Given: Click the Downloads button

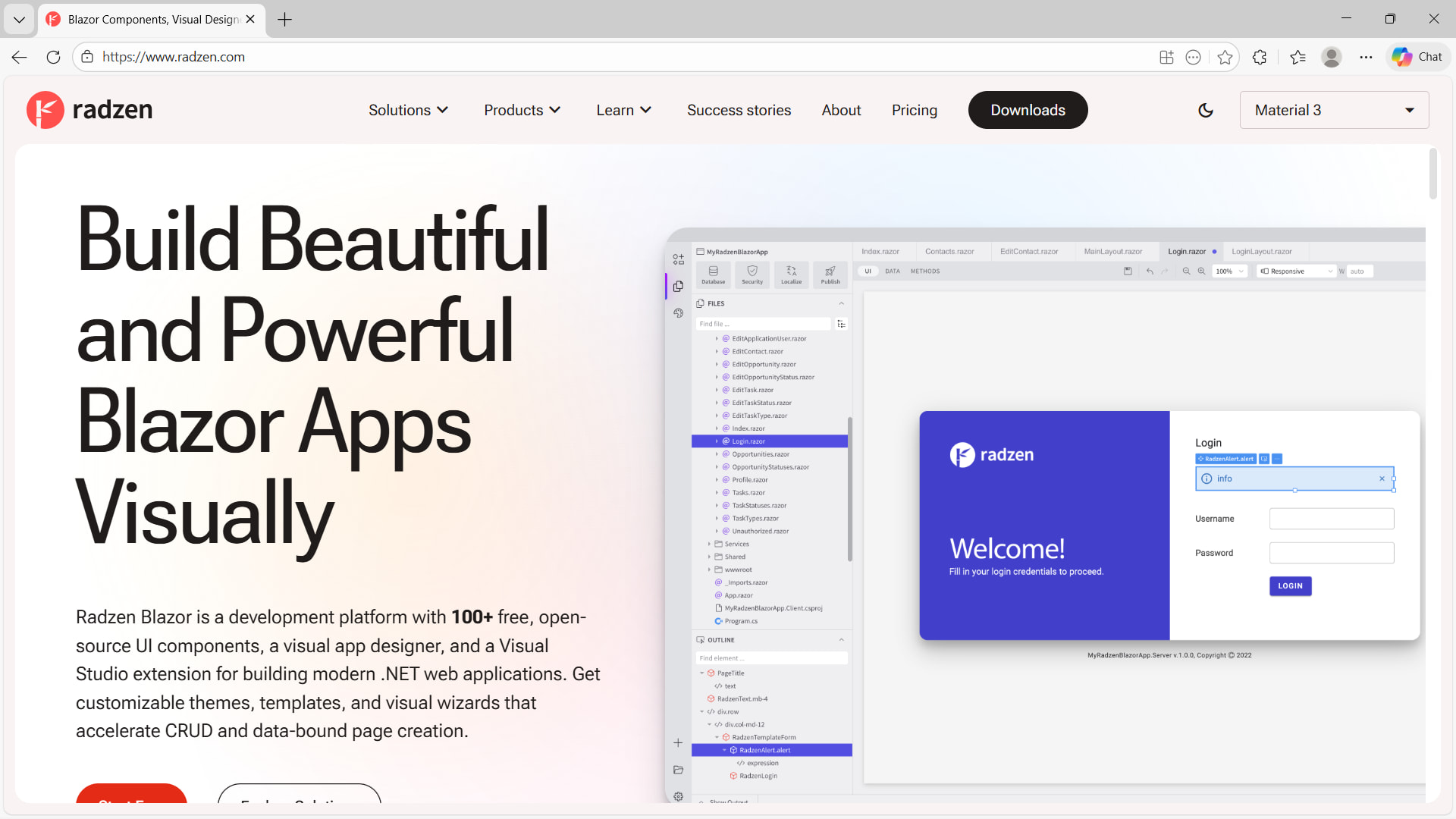Looking at the screenshot, I should click(1028, 111).
